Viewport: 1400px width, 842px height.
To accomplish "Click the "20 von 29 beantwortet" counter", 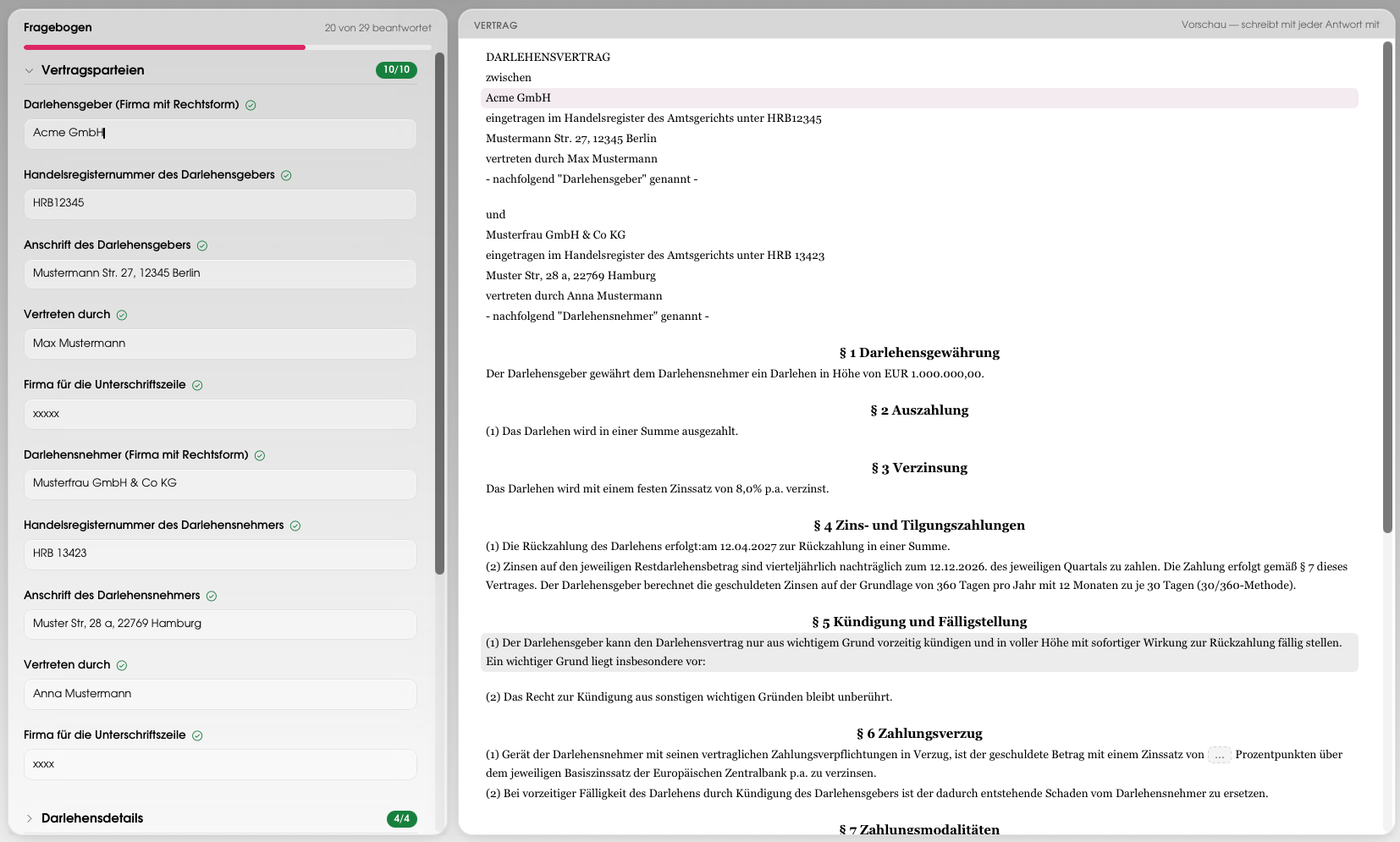I will [x=378, y=28].
